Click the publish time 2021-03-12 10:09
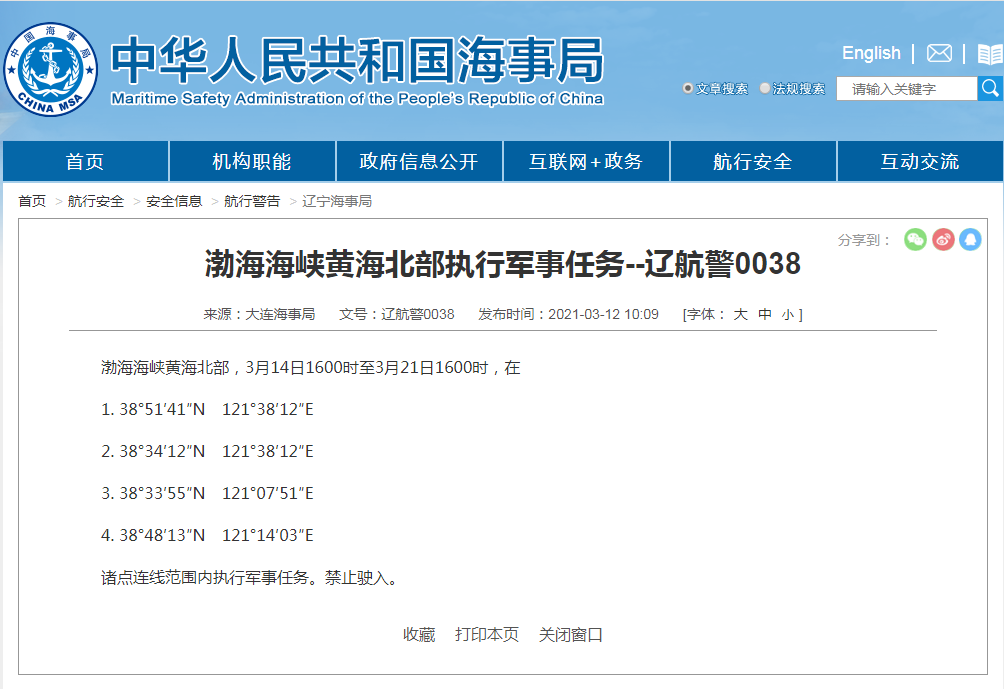 click(x=603, y=314)
